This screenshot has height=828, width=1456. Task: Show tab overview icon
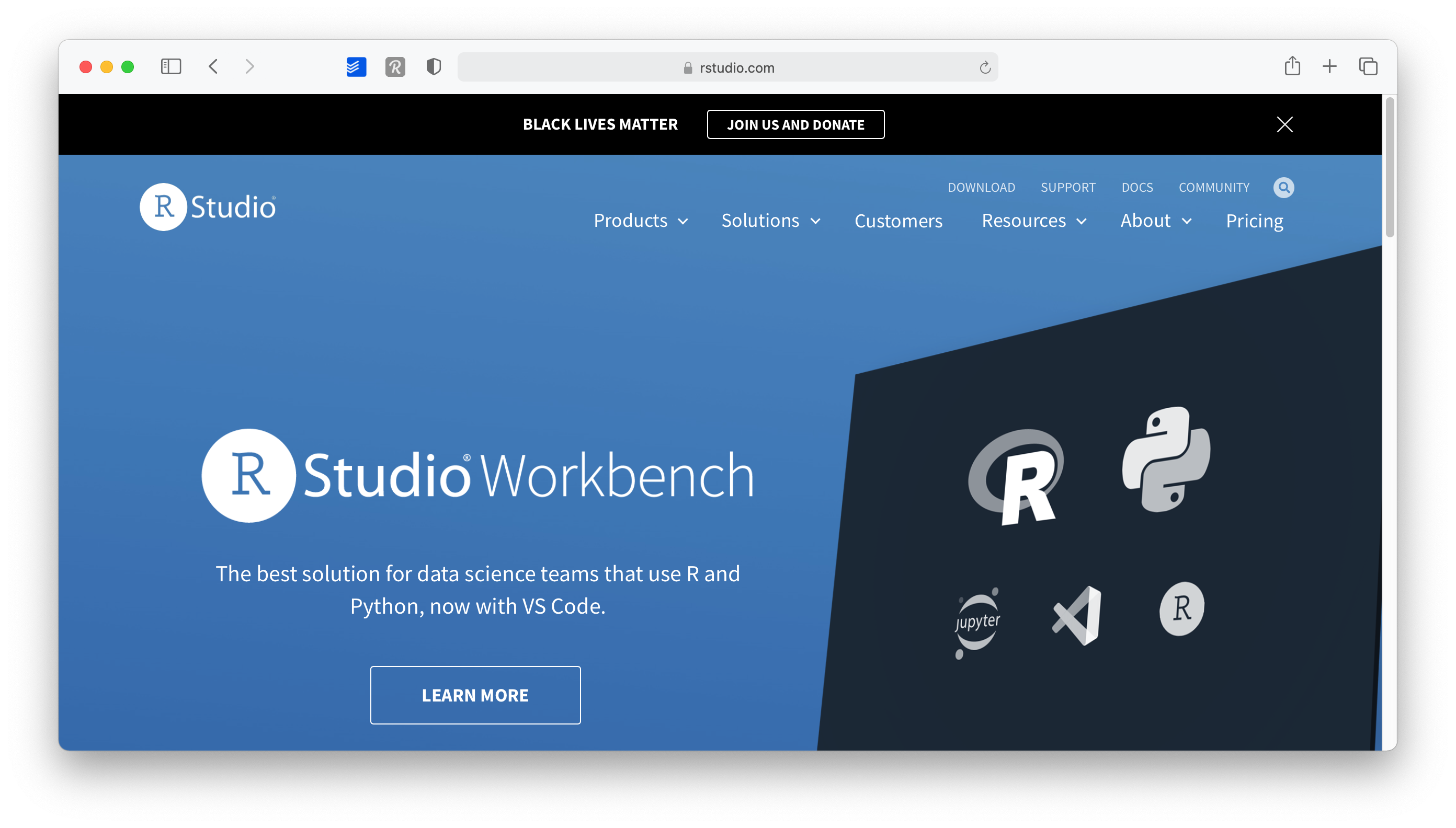(1368, 66)
